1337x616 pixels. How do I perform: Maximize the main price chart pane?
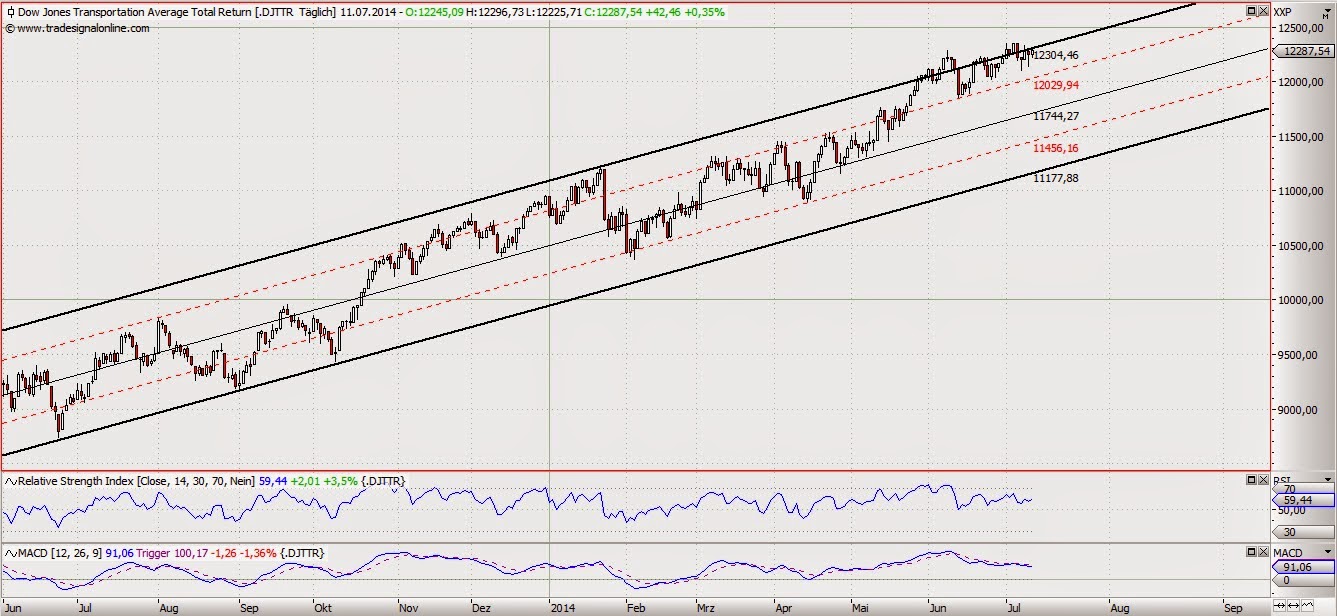point(1251,11)
